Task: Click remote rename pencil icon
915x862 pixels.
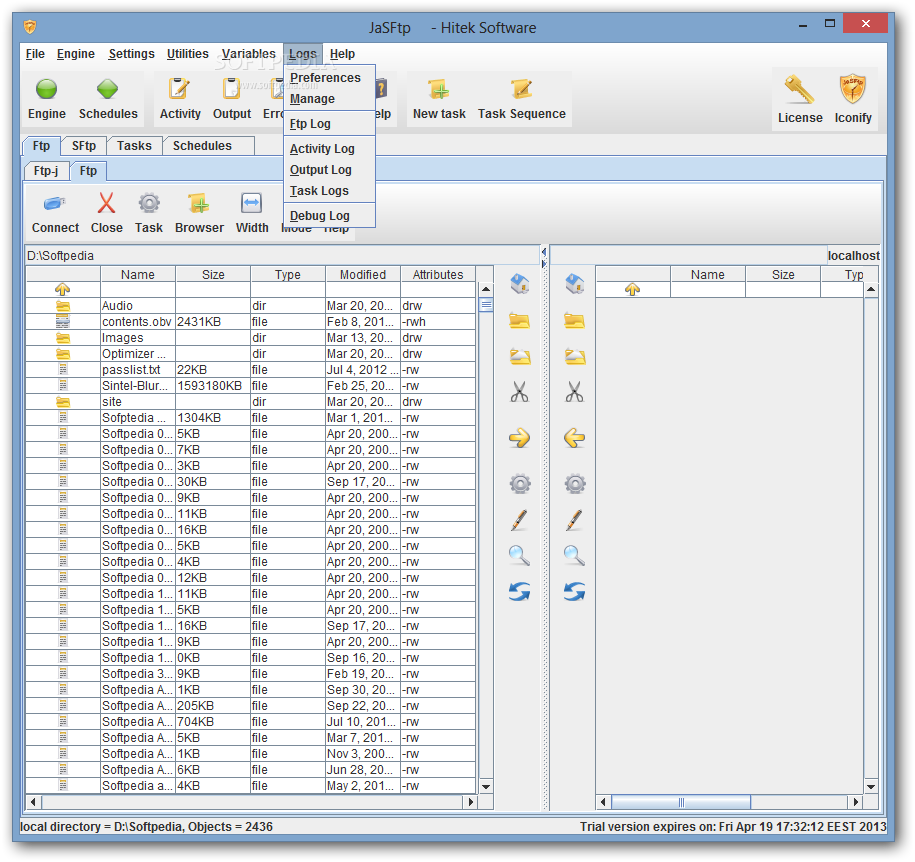Action: coord(574,520)
